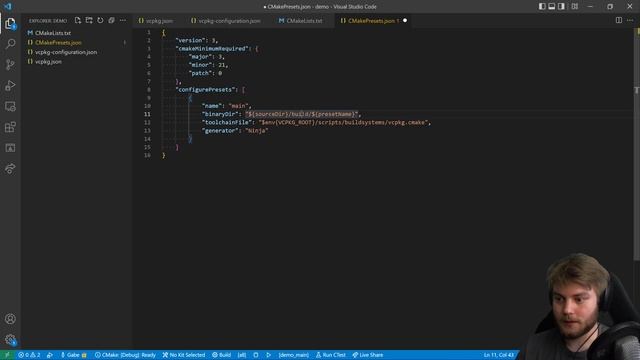Screen dimensions: 640x360
Task: Click the editor vertical scrollbar
Action: click(637, 143)
